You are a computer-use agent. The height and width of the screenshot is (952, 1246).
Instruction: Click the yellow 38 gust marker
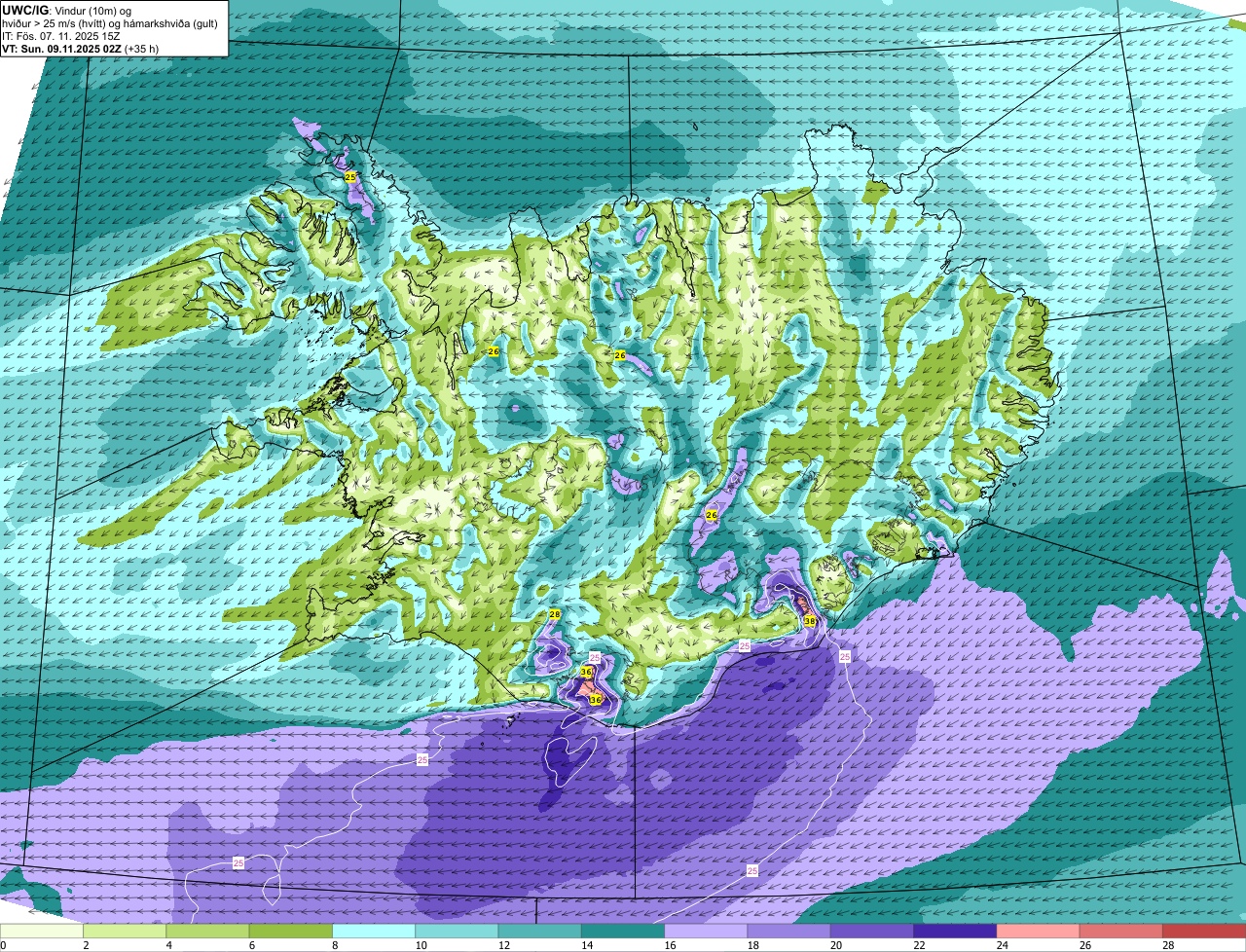pos(810,620)
